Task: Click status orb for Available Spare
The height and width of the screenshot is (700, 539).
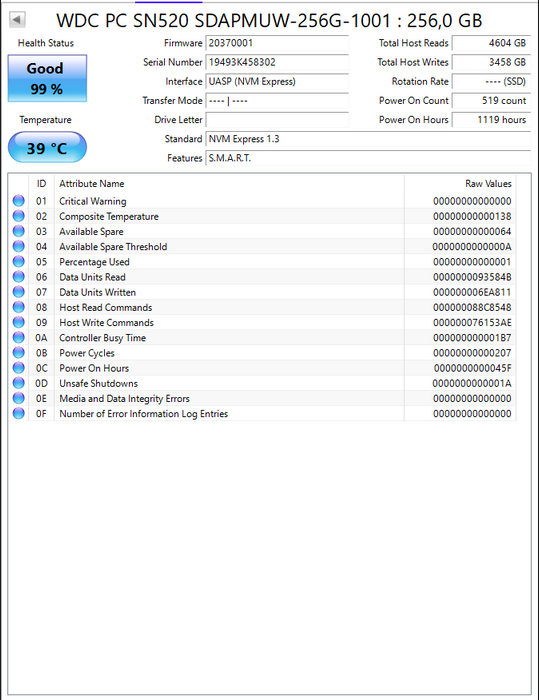Action: click(19, 231)
